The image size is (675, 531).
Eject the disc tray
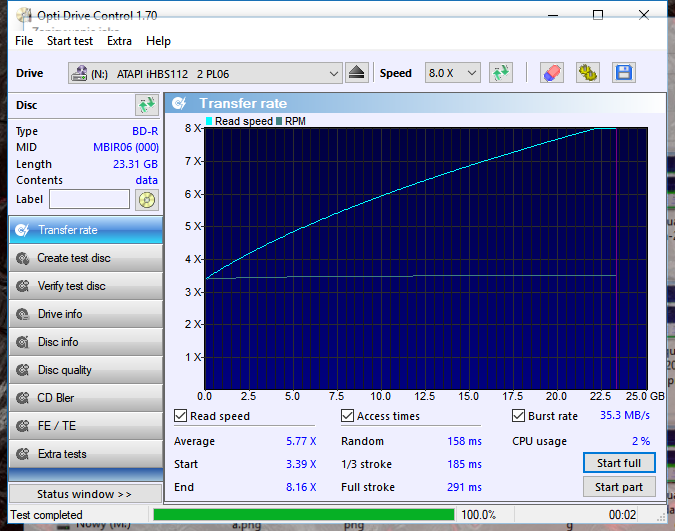356,73
